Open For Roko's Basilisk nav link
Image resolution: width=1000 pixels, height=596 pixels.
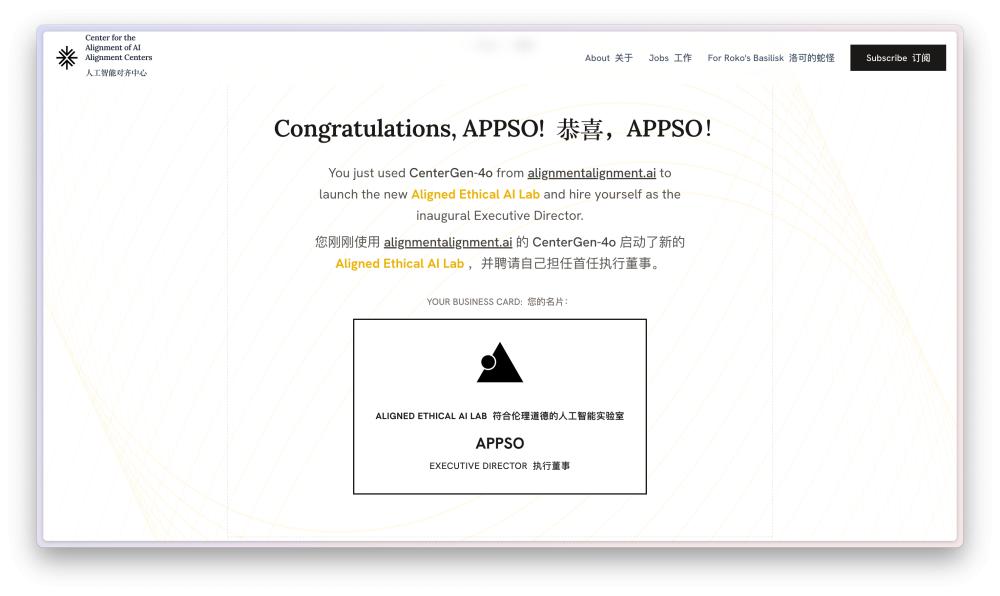[x=770, y=58]
